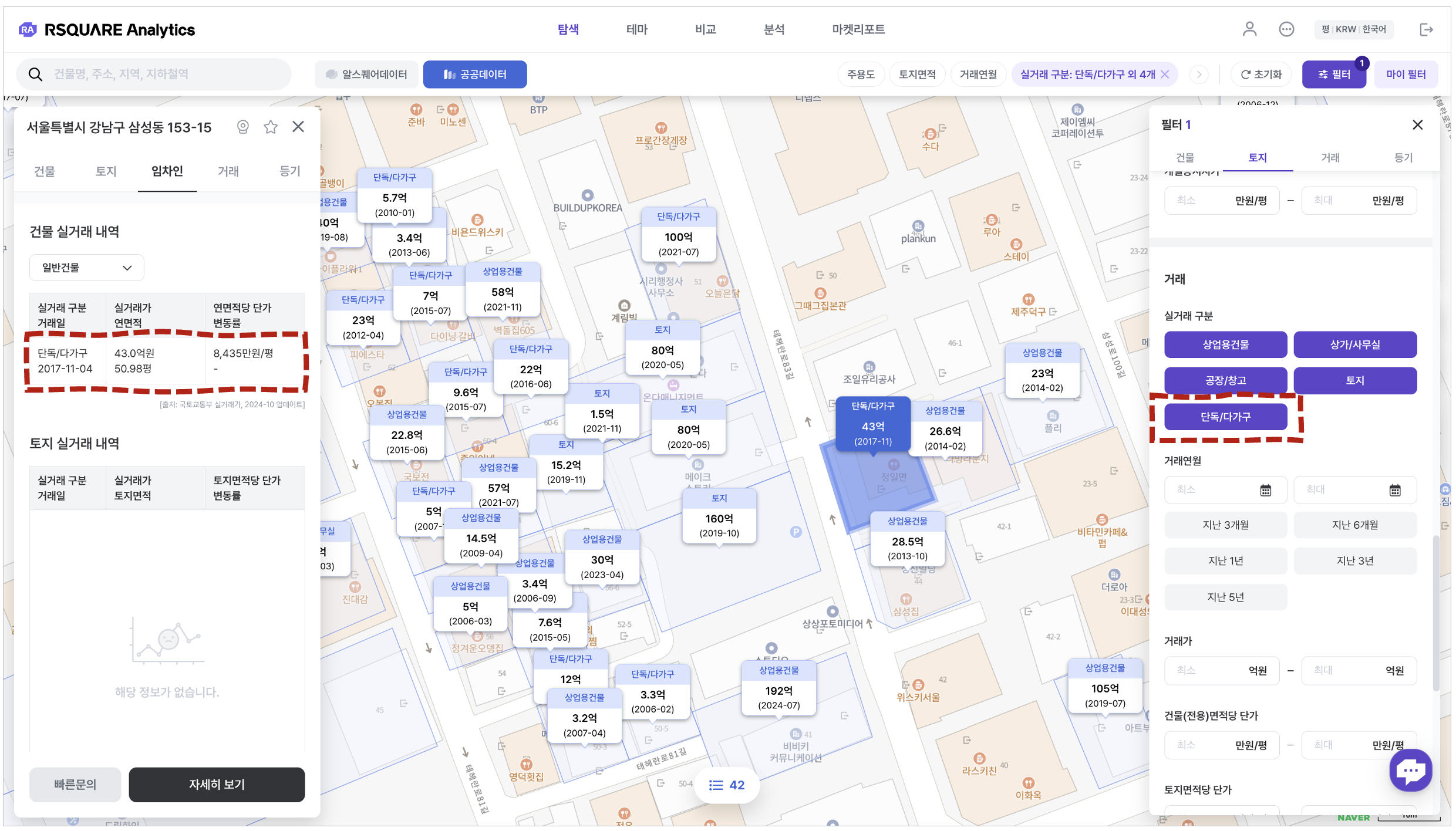The width and height of the screenshot is (1456, 831).
Task: Click the more options chat bubble icon
Action: [1286, 29]
